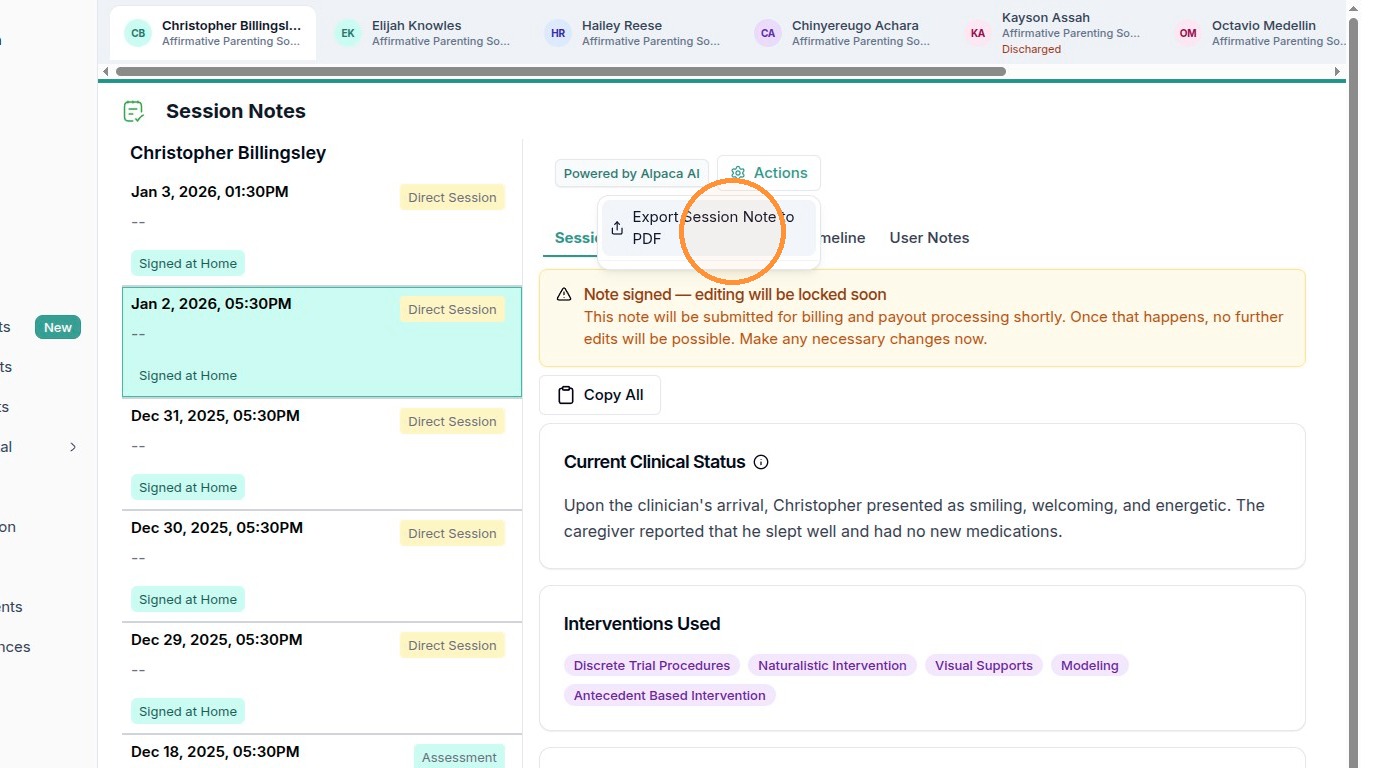The width and height of the screenshot is (1376, 768).
Task: Click the right arrow of the client tabs scrollbar
Action: point(1338,71)
